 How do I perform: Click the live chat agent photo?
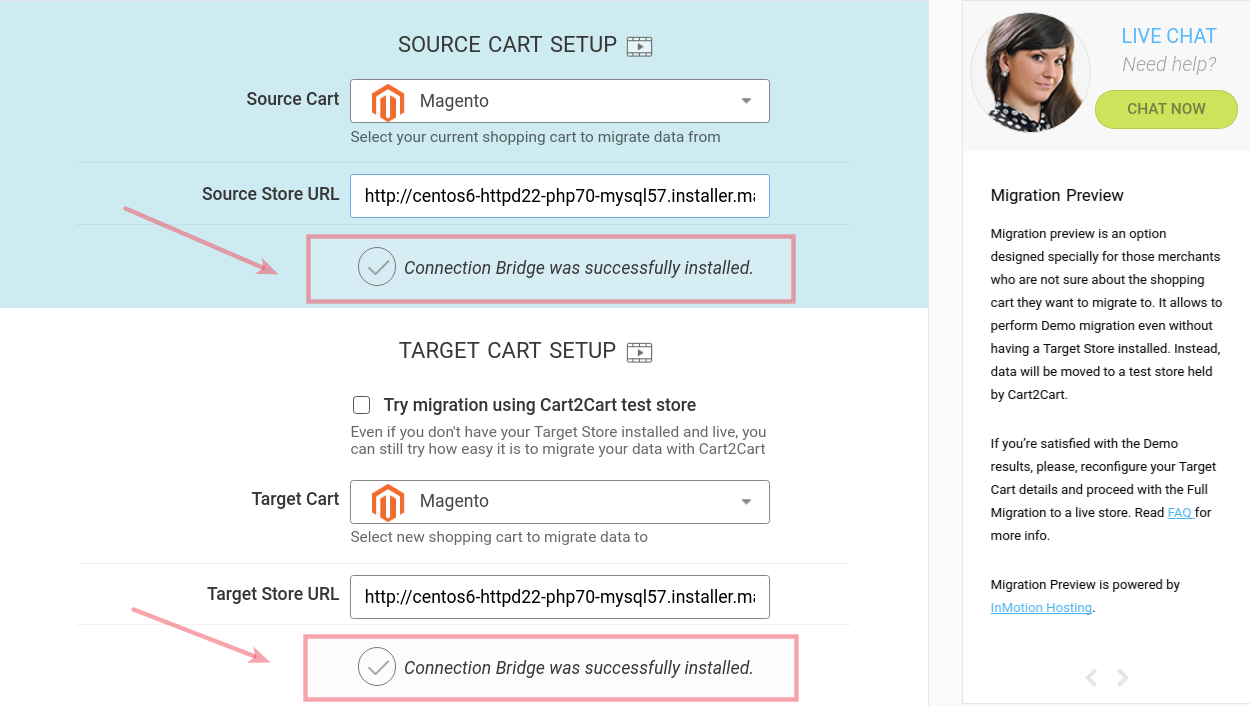[1030, 72]
